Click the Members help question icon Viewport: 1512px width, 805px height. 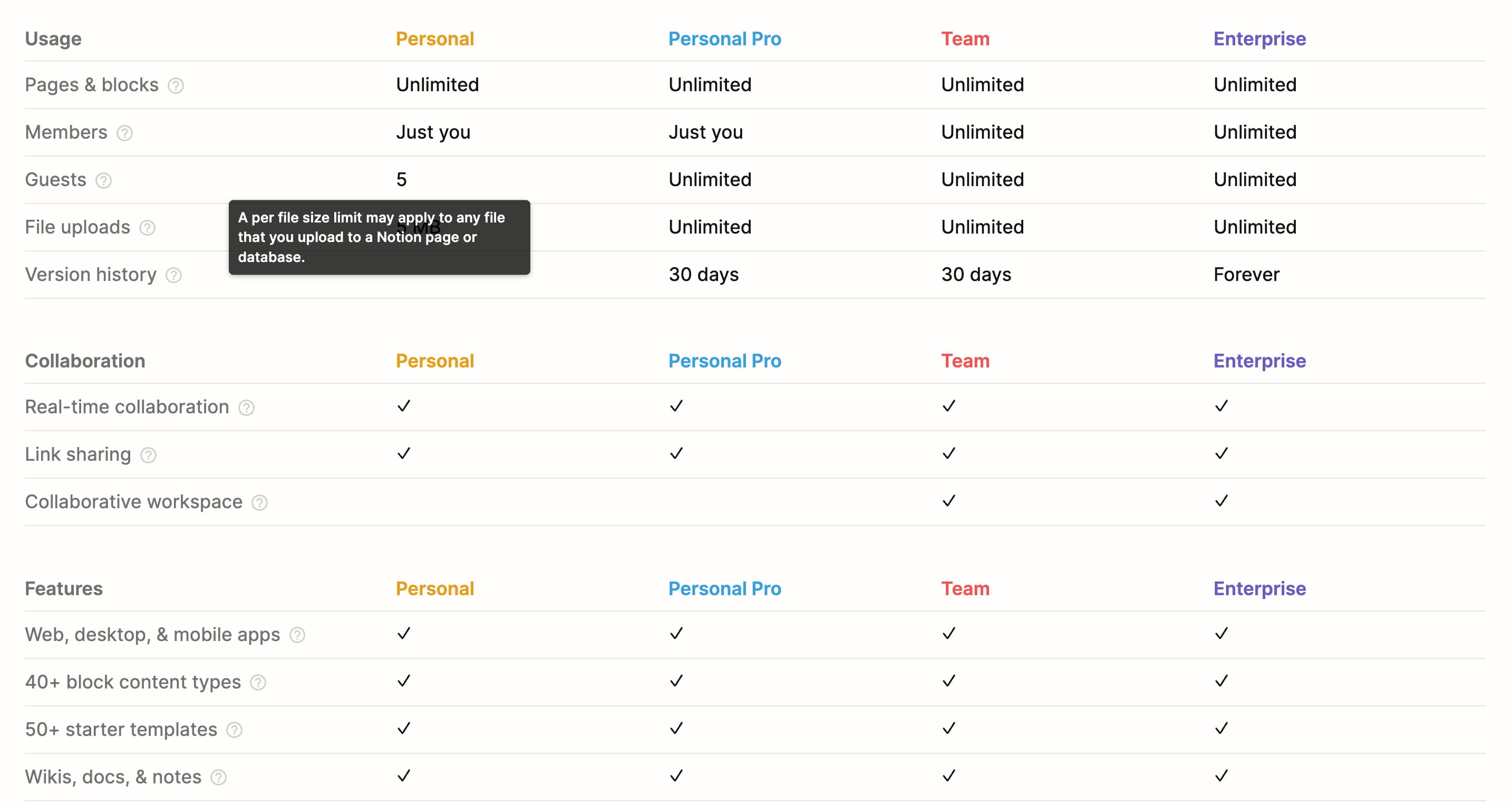pos(124,133)
